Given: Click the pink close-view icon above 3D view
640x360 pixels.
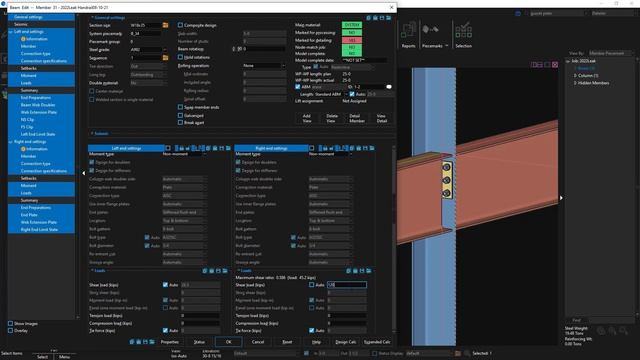Looking at the screenshot, I should [555, 64].
